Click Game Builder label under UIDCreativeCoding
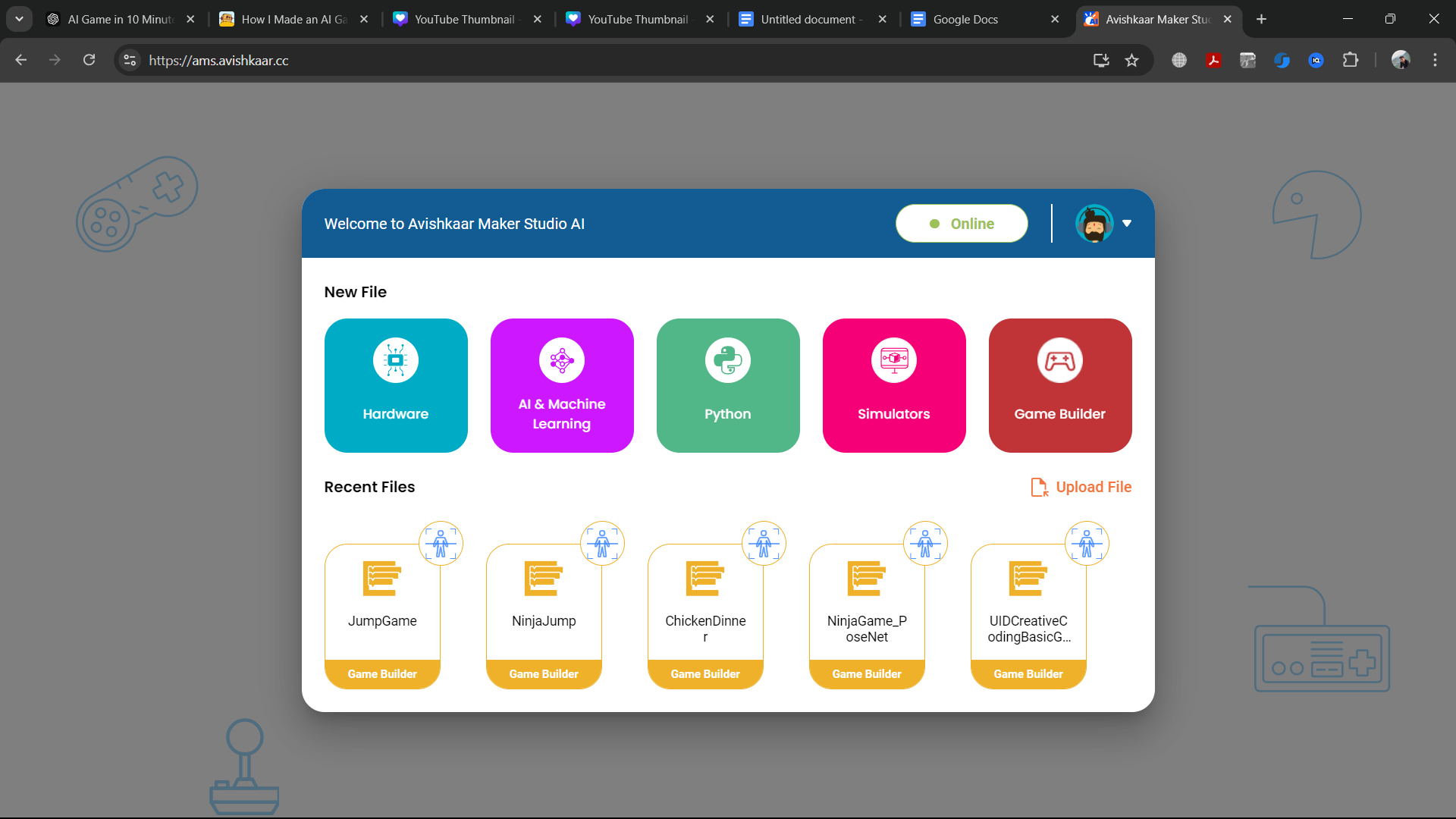 [x=1028, y=674]
